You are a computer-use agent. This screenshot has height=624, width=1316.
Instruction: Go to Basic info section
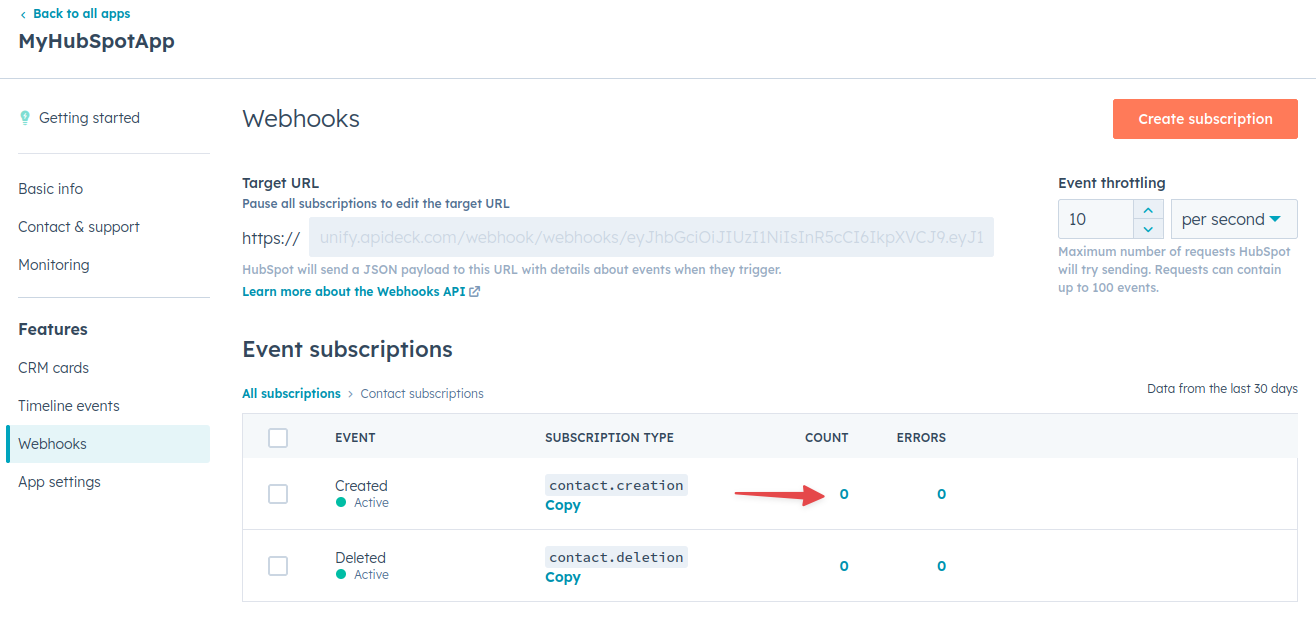[51, 189]
